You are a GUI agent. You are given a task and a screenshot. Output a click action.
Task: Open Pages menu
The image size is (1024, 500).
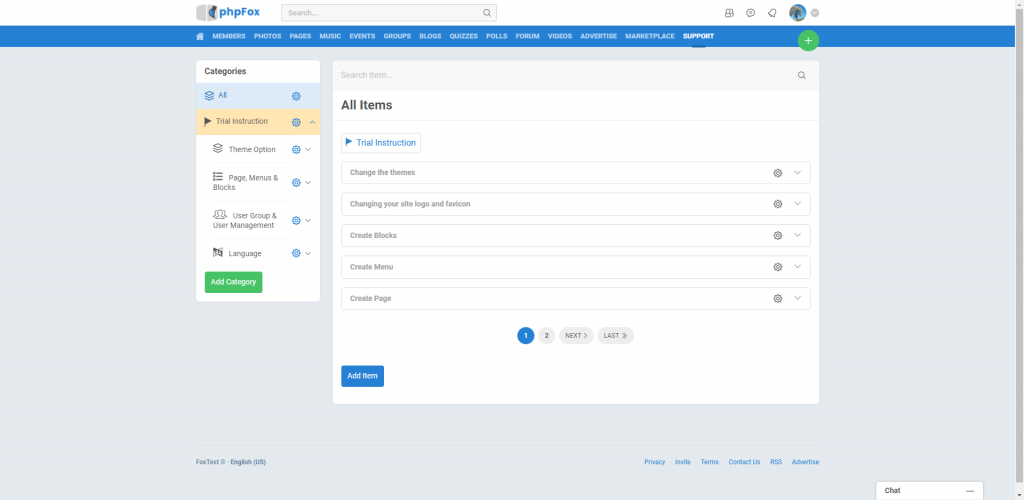(300, 37)
